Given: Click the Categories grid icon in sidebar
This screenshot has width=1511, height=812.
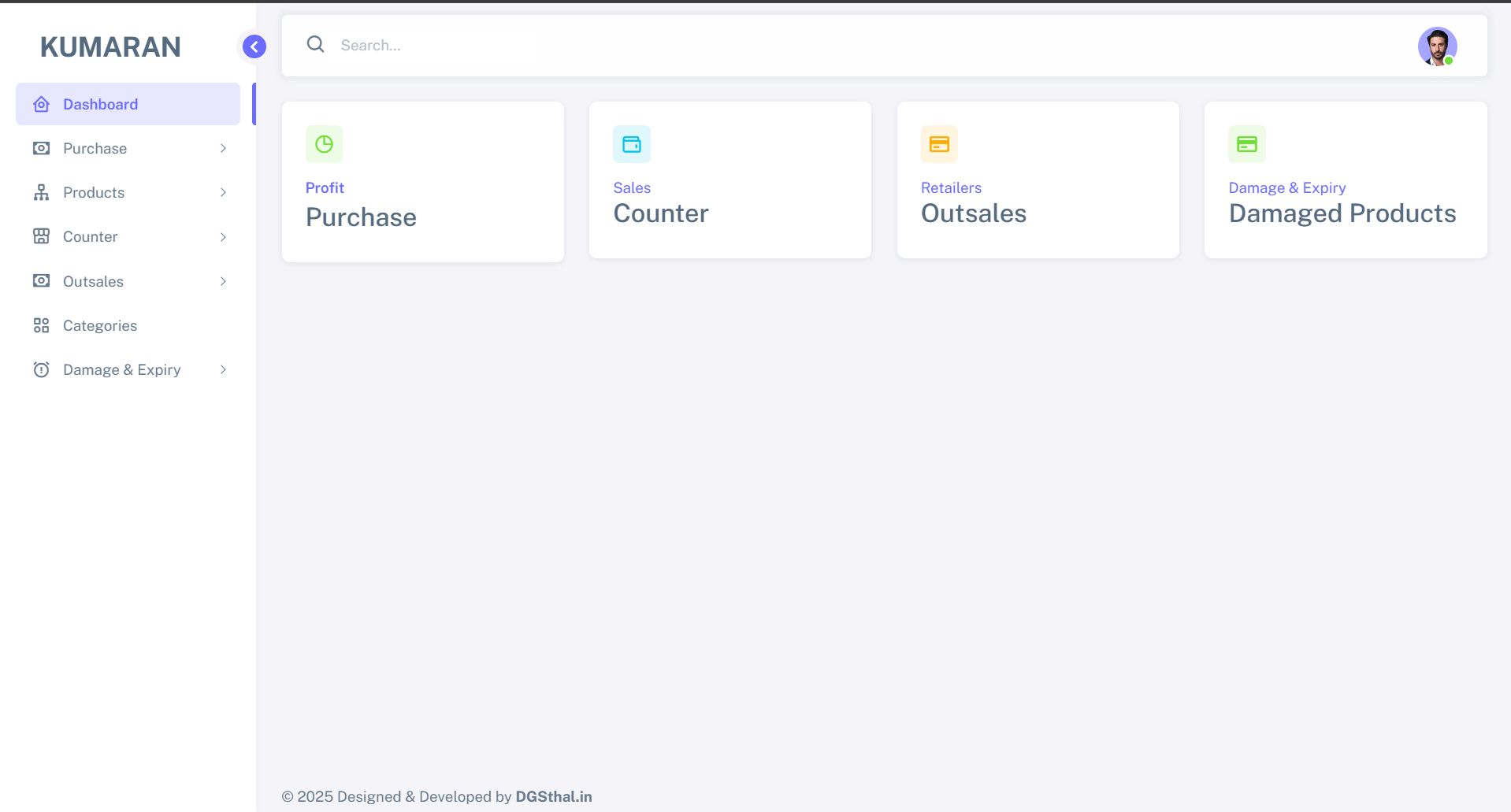Looking at the screenshot, I should click(42, 325).
